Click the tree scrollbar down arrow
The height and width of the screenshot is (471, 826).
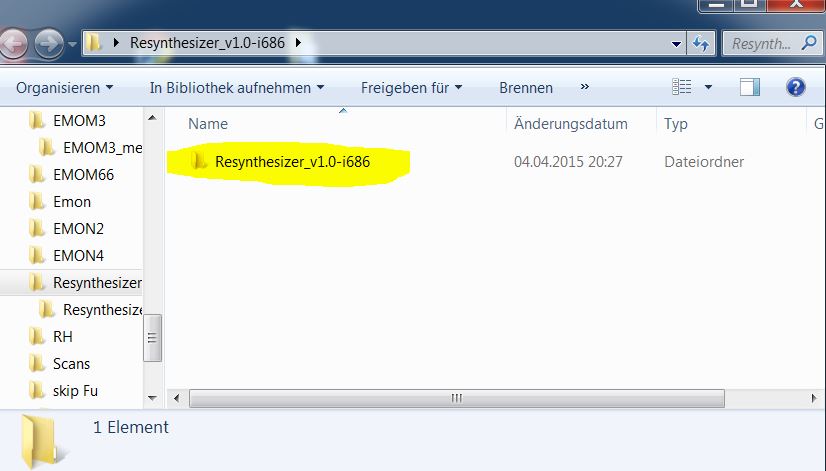coord(152,398)
